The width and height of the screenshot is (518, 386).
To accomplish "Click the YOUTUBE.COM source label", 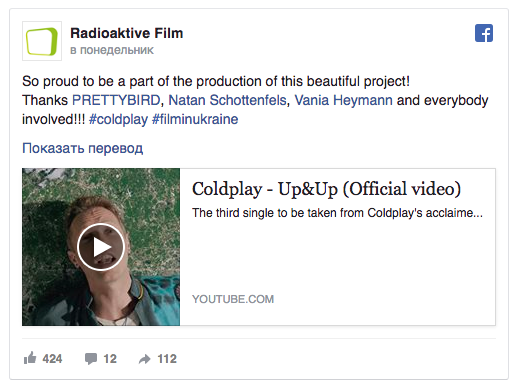I will pyautogui.click(x=233, y=299).
